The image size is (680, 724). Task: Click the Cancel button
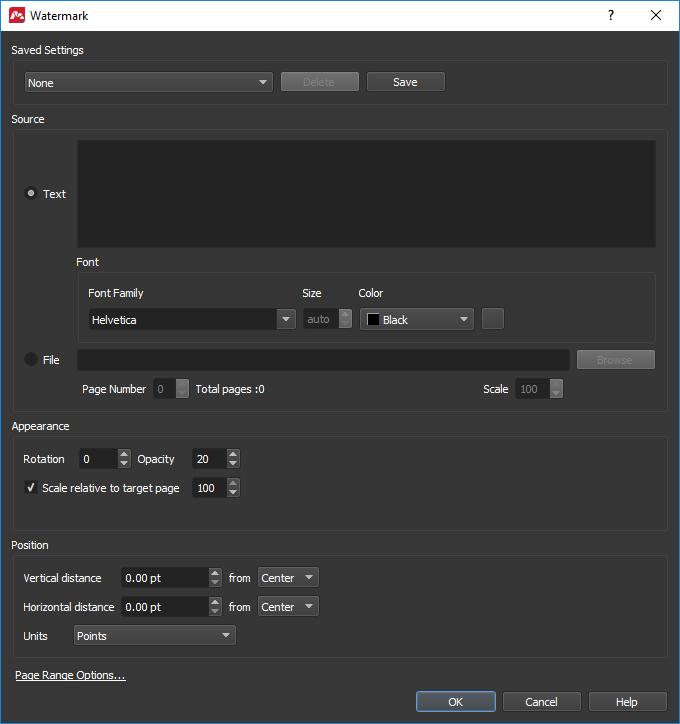(541, 702)
